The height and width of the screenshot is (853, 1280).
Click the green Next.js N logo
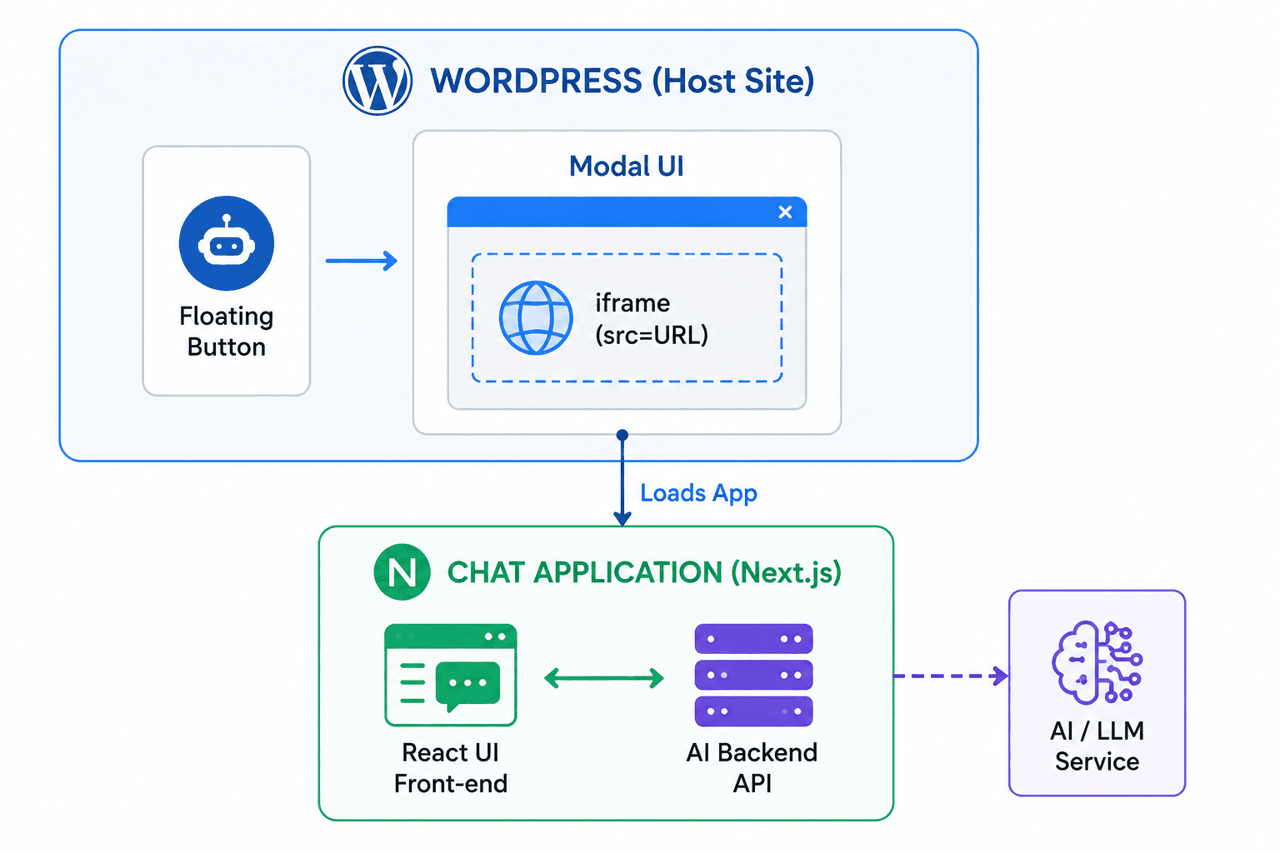[x=400, y=573]
